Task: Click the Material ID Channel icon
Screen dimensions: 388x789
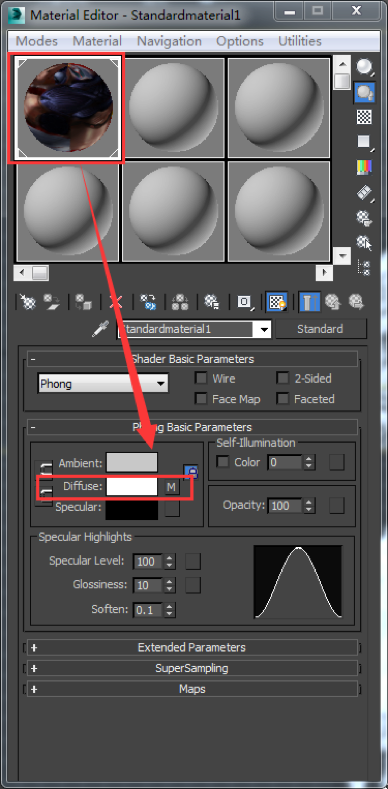Action: [245, 302]
